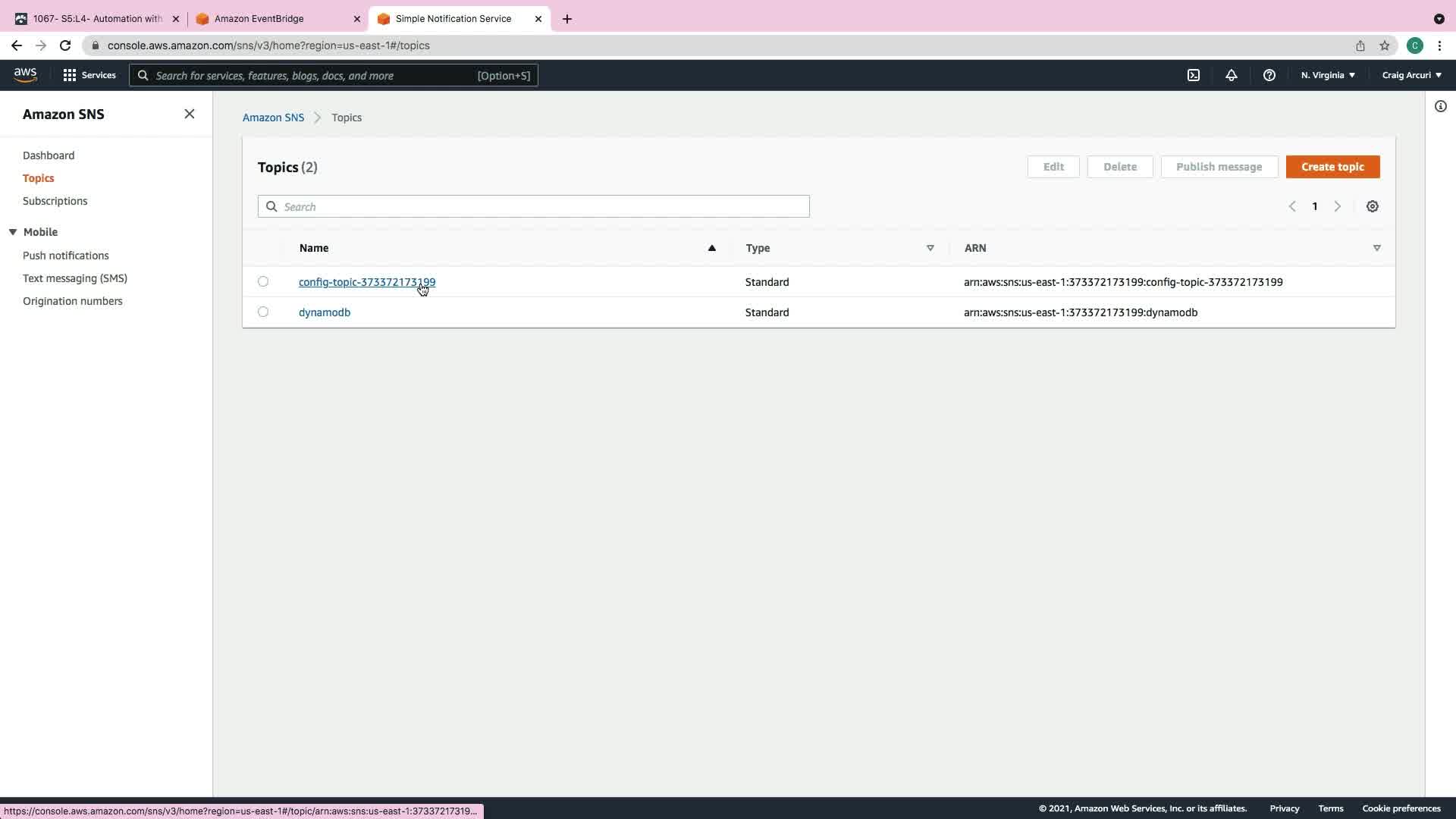The height and width of the screenshot is (819, 1456).
Task: Close the Amazon SNS navigation panel
Action: (190, 114)
